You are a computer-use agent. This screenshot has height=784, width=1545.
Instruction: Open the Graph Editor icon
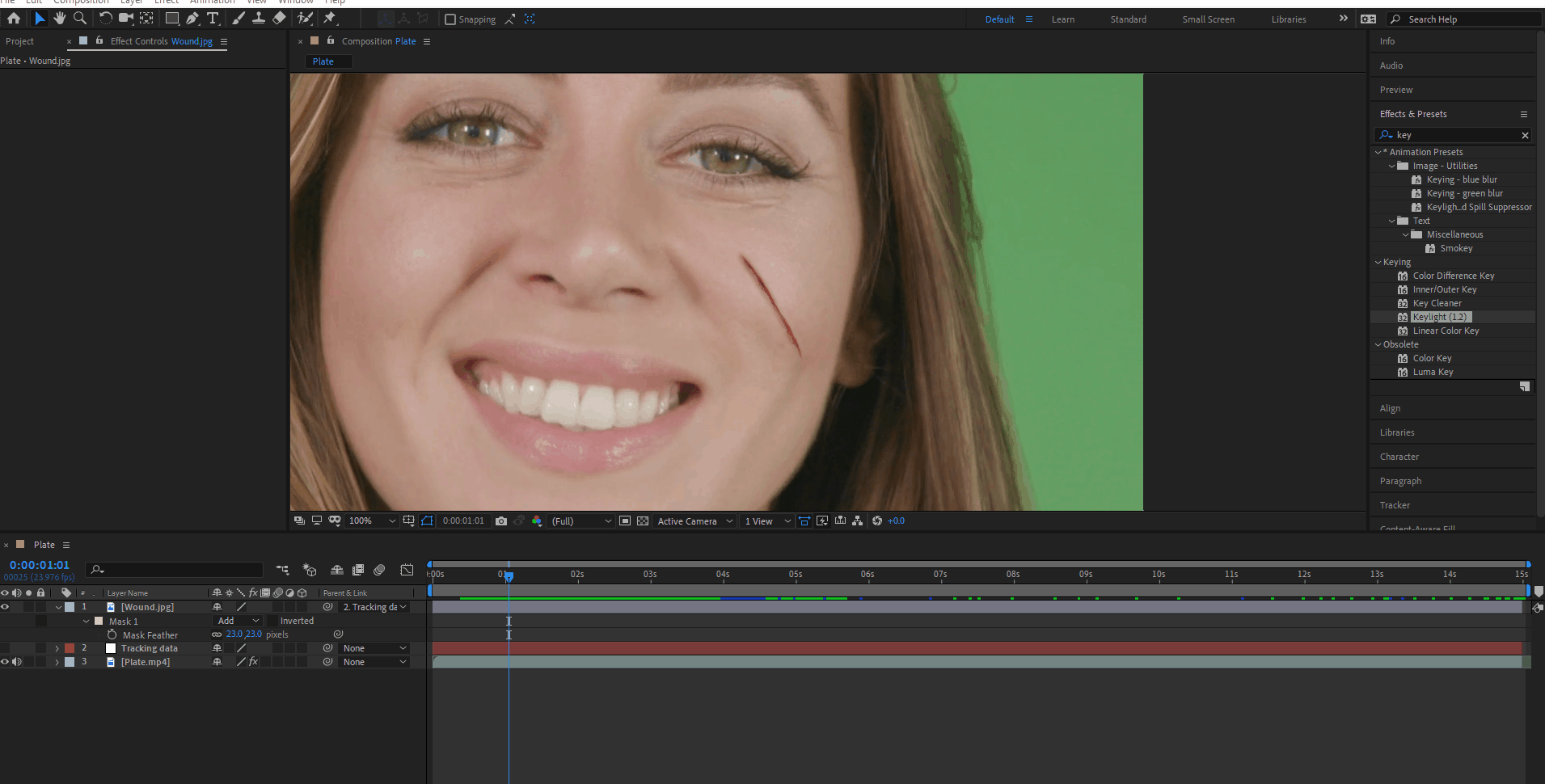(407, 570)
